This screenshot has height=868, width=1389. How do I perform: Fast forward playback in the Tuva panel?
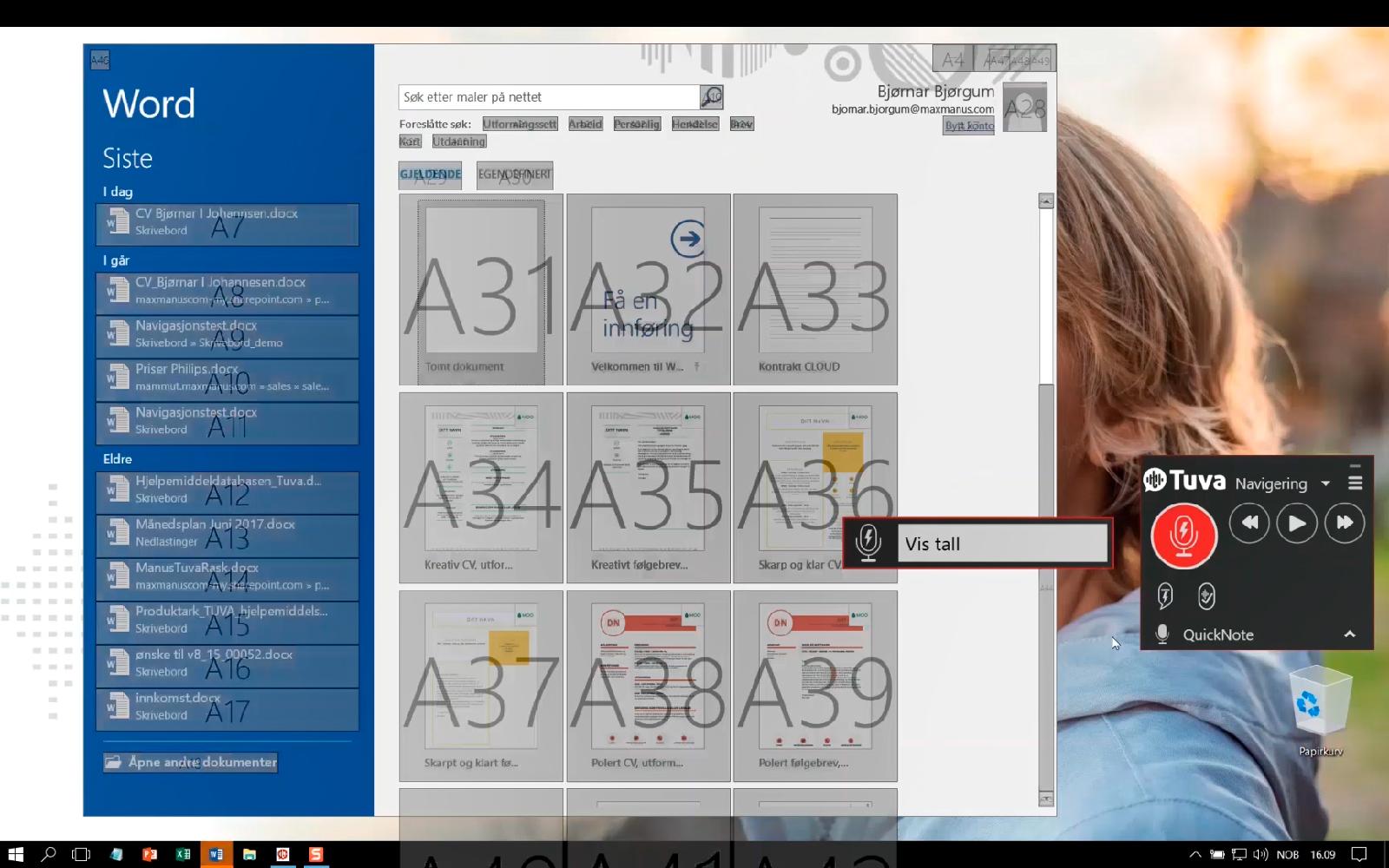click(1345, 523)
